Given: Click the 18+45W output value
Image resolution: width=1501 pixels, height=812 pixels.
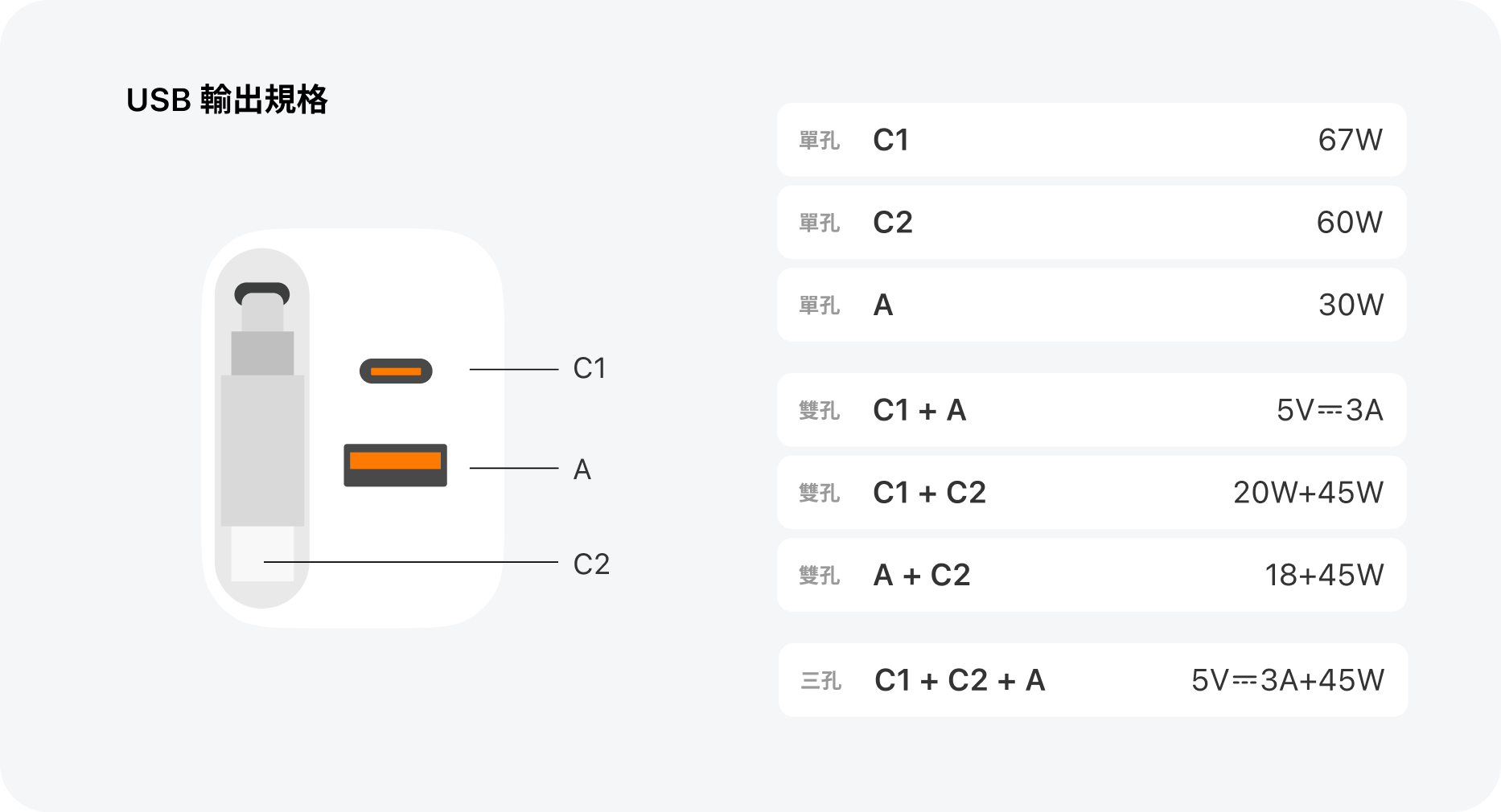Looking at the screenshot, I should pyautogui.click(x=1324, y=576).
